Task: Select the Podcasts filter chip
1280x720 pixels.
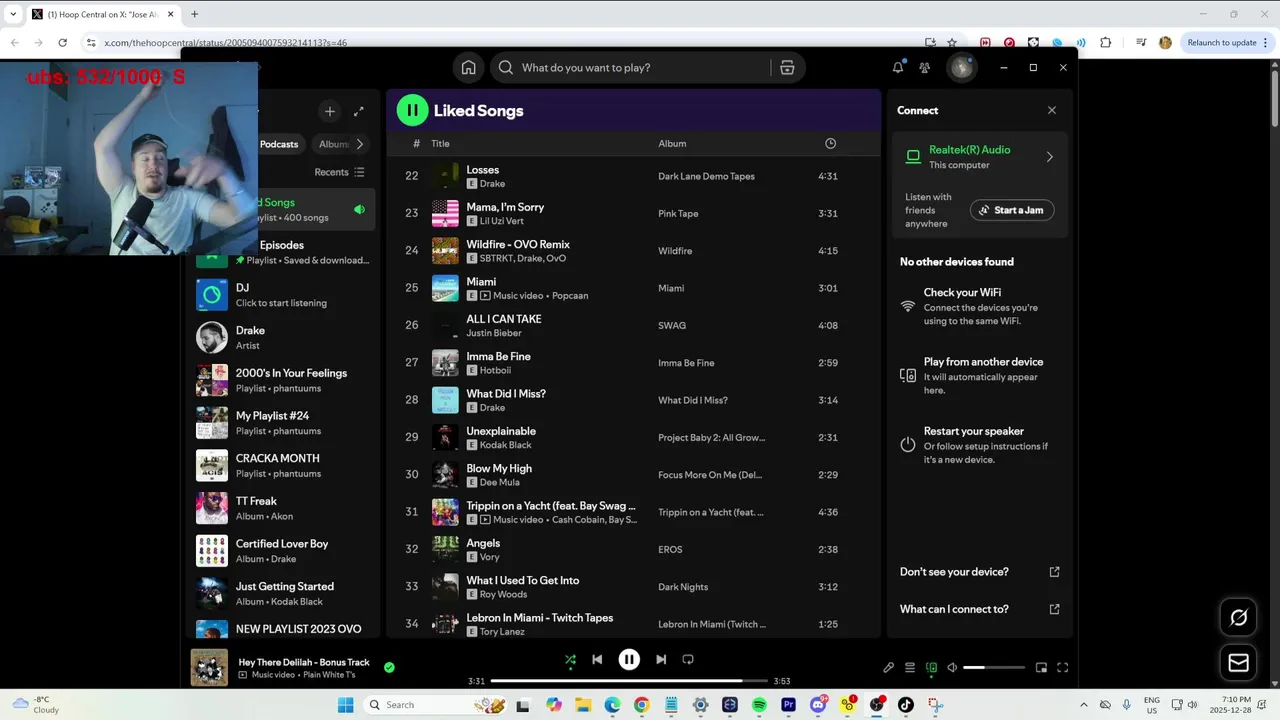Action: 279,144
